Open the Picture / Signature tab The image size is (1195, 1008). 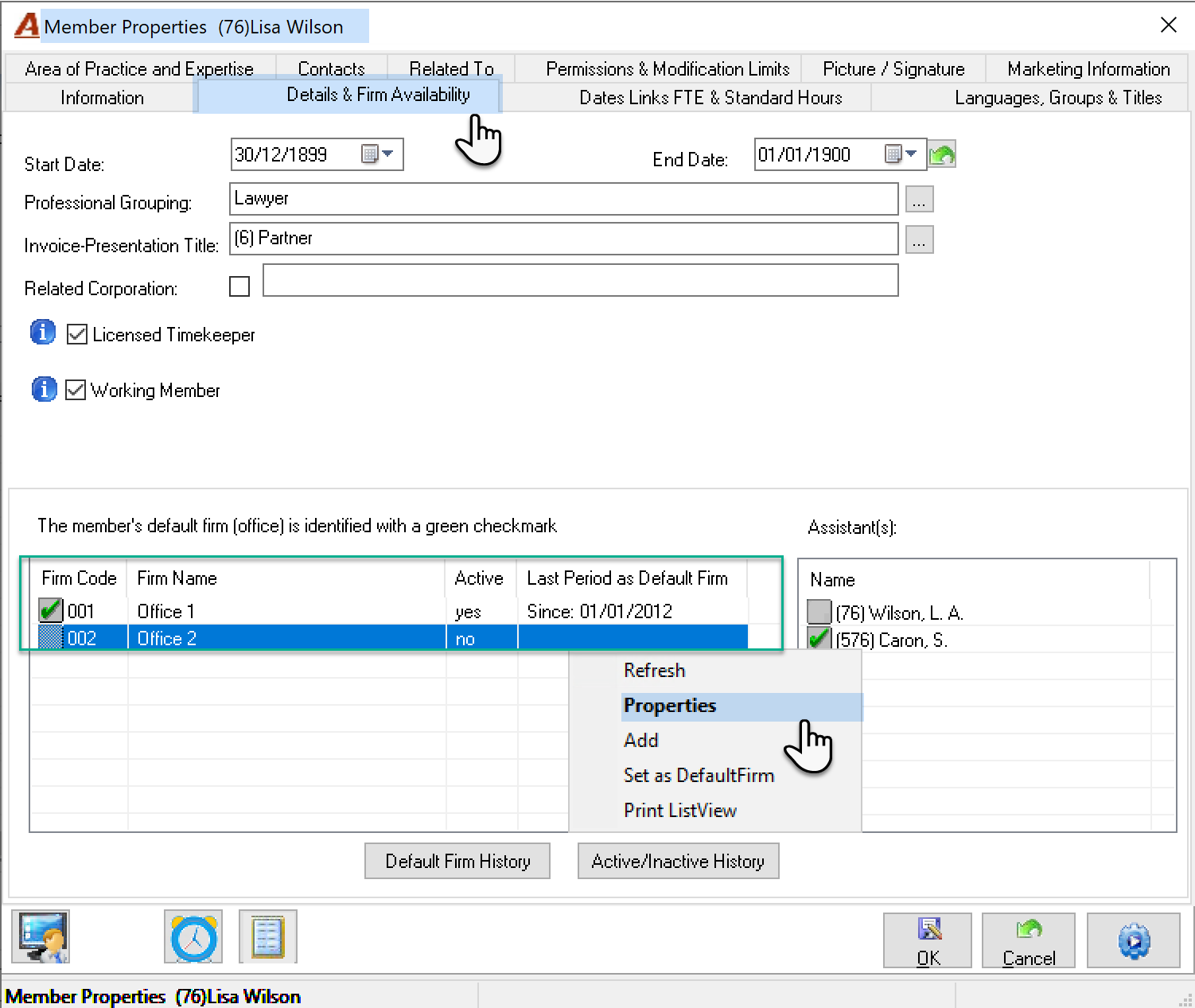(893, 68)
